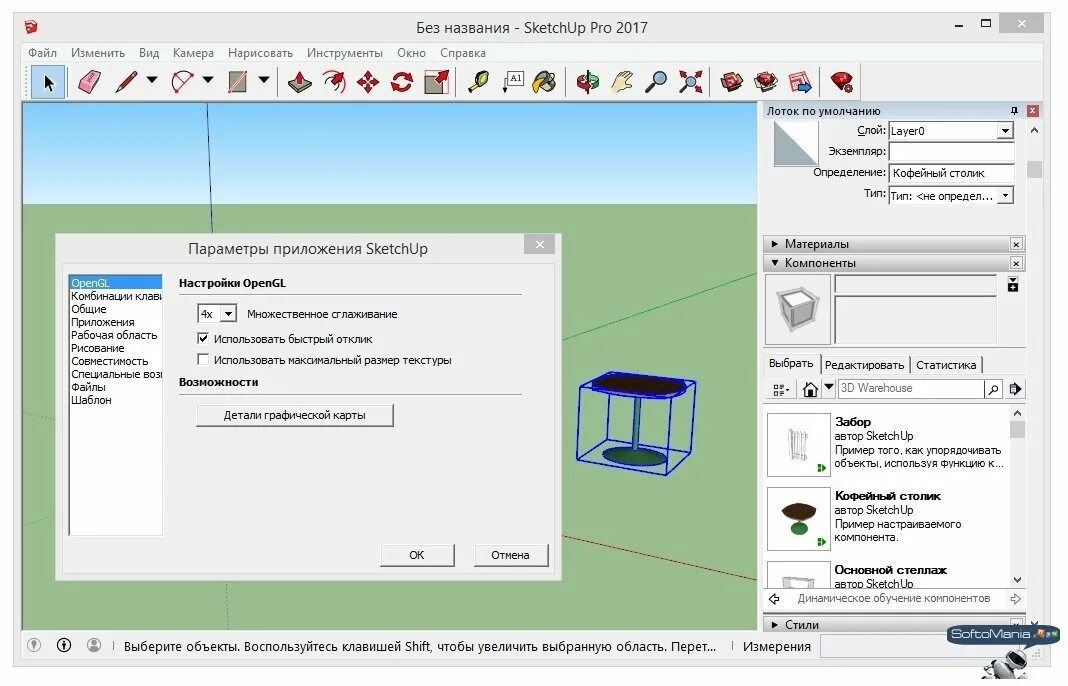Open the Файл menu
The height and width of the screenshot is (686, 1068).
coord(42,52)
